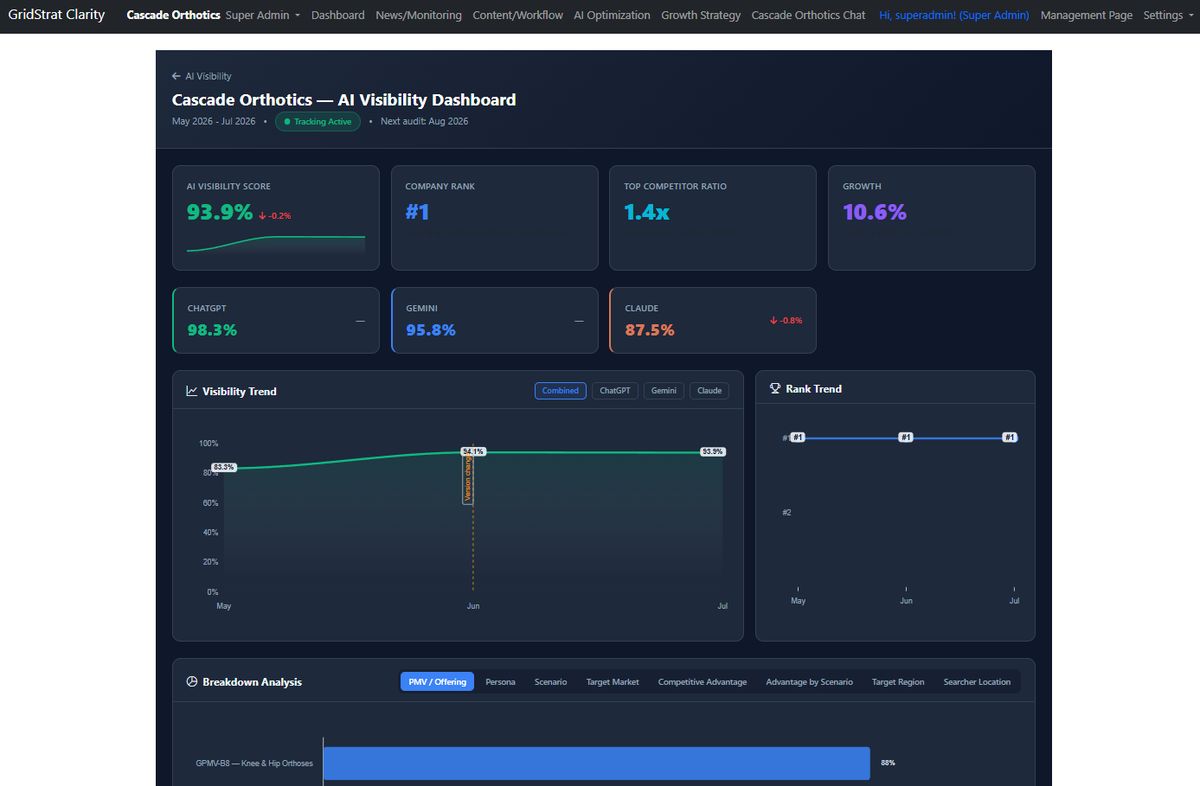The width and height of the screenshot is (1200, 786).
Task: Click the Rank Trend trophy icon
Action: coord(775,389)
